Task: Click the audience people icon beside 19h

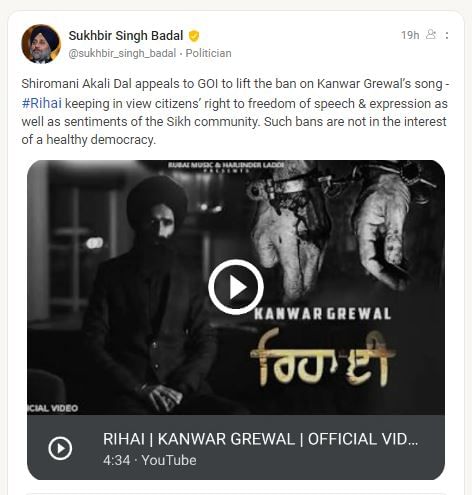Action: pos(431,34)
